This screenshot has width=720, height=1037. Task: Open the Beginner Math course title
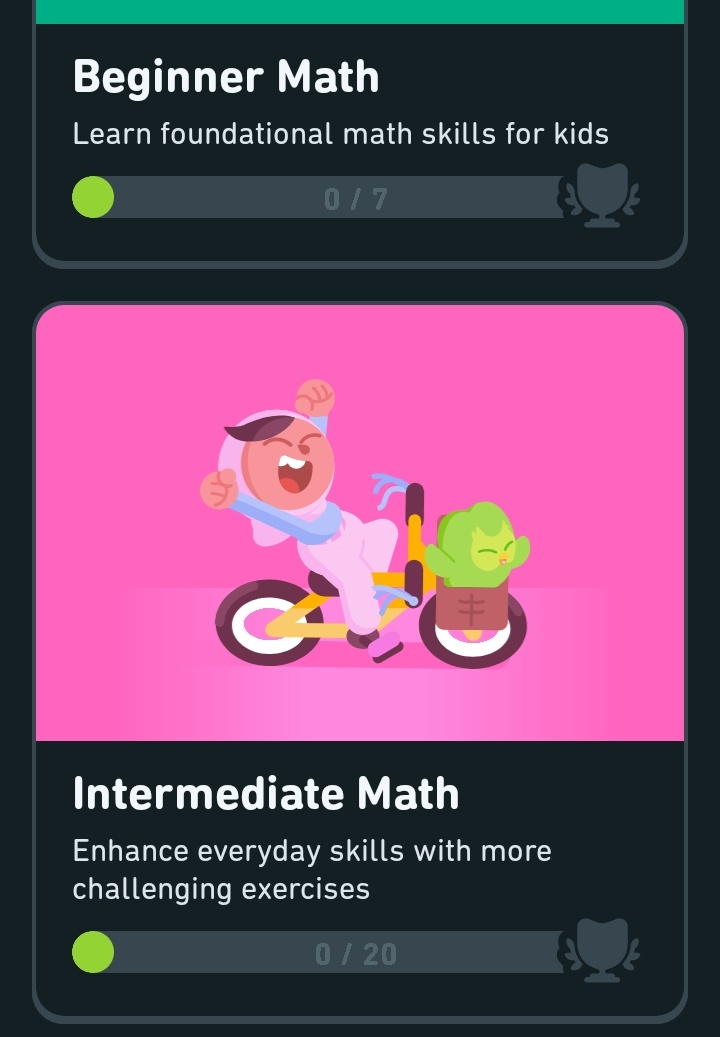(226, 77)
